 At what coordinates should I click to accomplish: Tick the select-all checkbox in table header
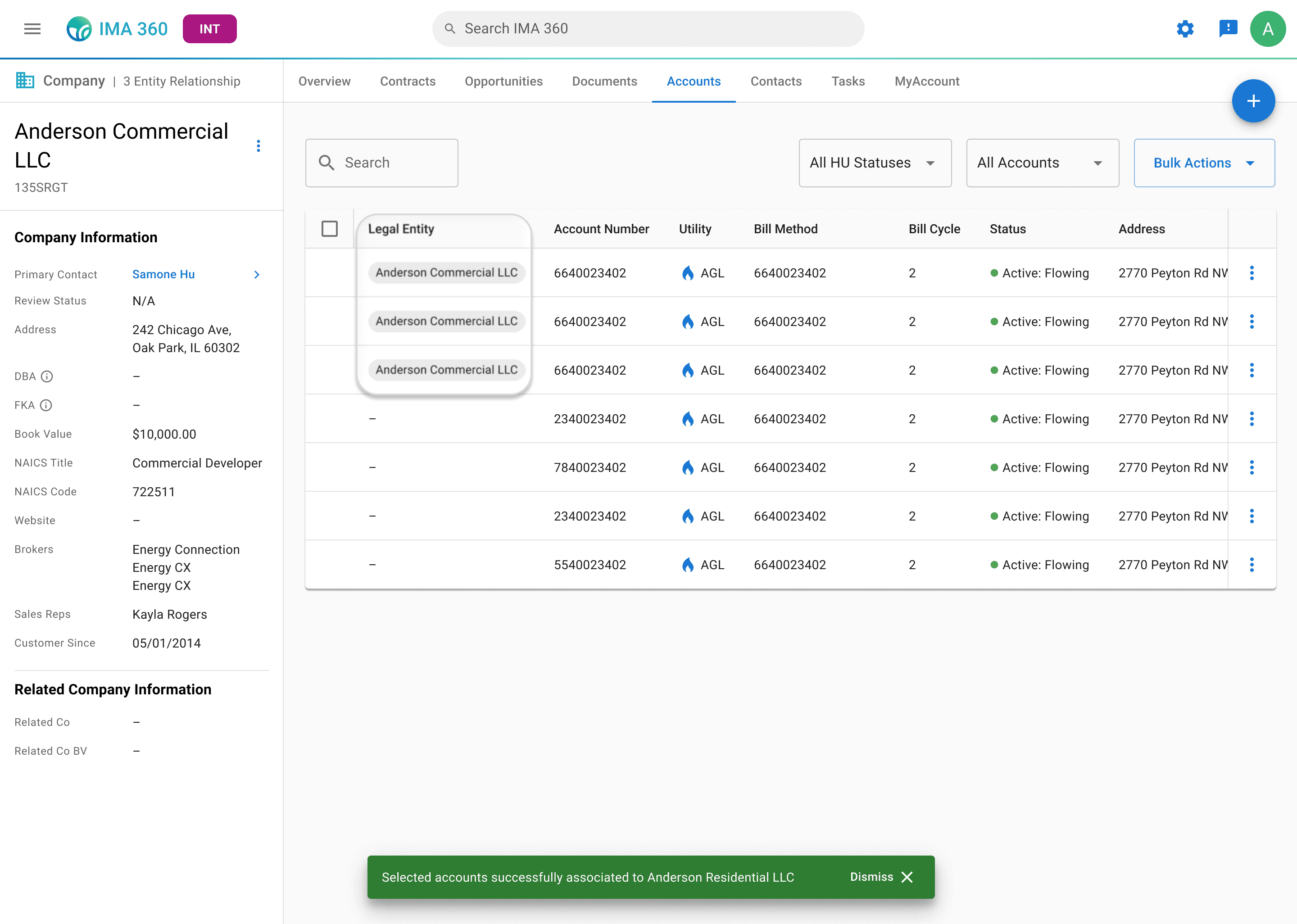point(329,229)
